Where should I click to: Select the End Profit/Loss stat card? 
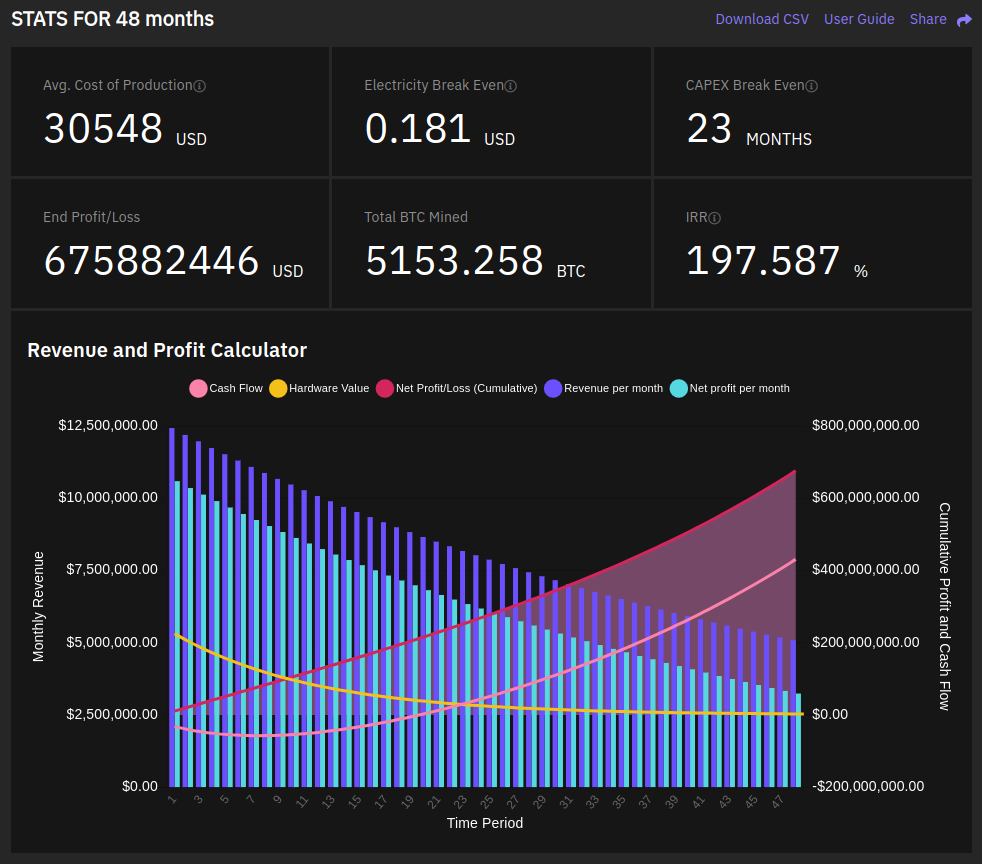coord(169,243)
